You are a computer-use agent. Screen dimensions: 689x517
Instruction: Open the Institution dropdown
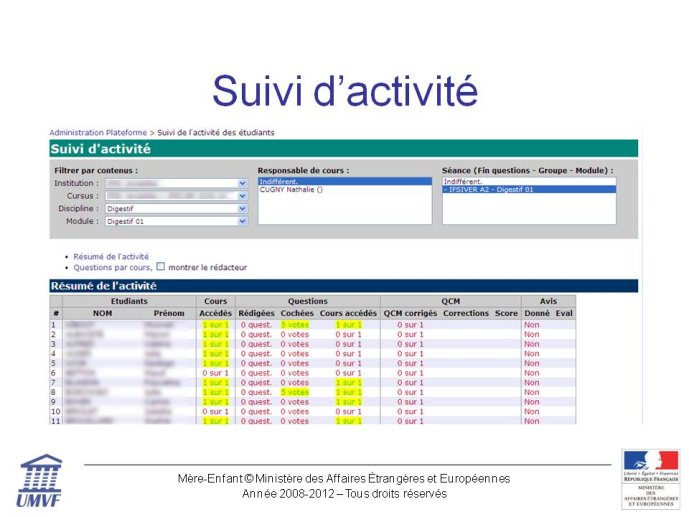tap(176, 183)
